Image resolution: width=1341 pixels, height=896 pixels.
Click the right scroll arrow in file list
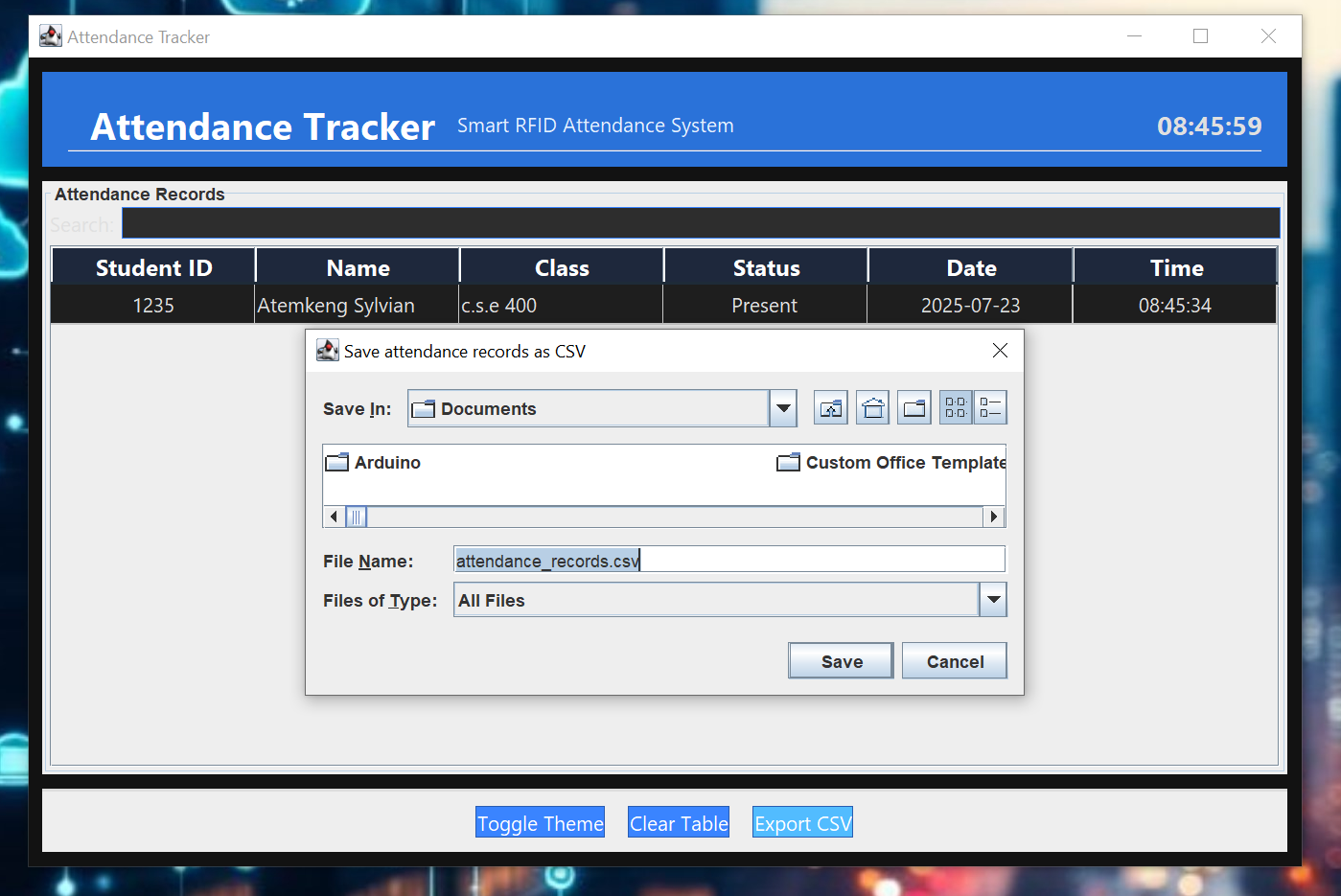pos(994,517)
